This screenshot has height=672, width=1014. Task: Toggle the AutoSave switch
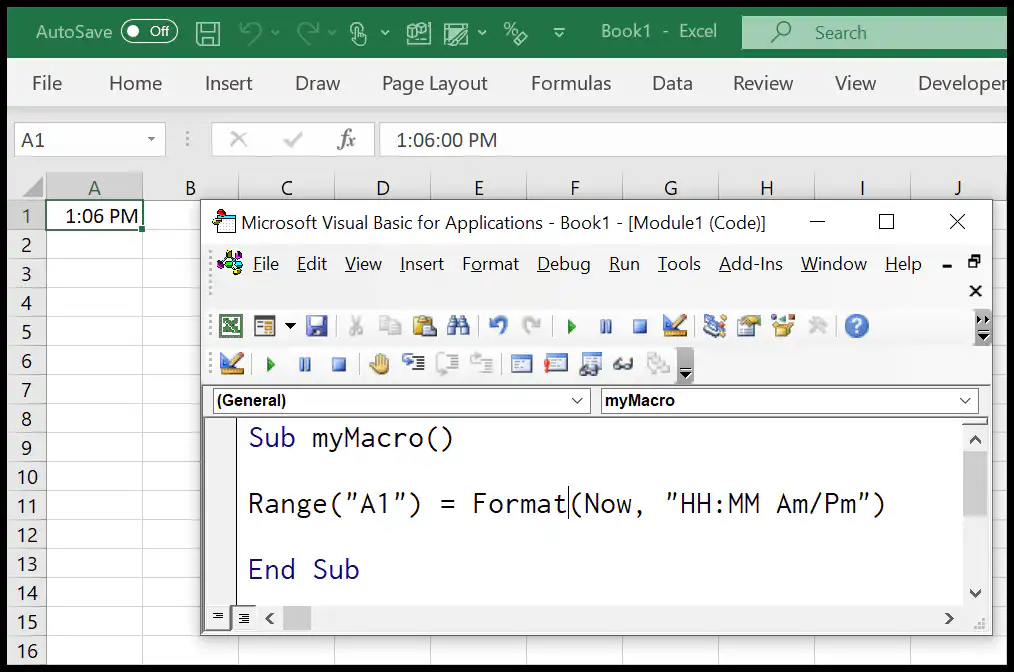pyautogui.click(x=149, y=31)
